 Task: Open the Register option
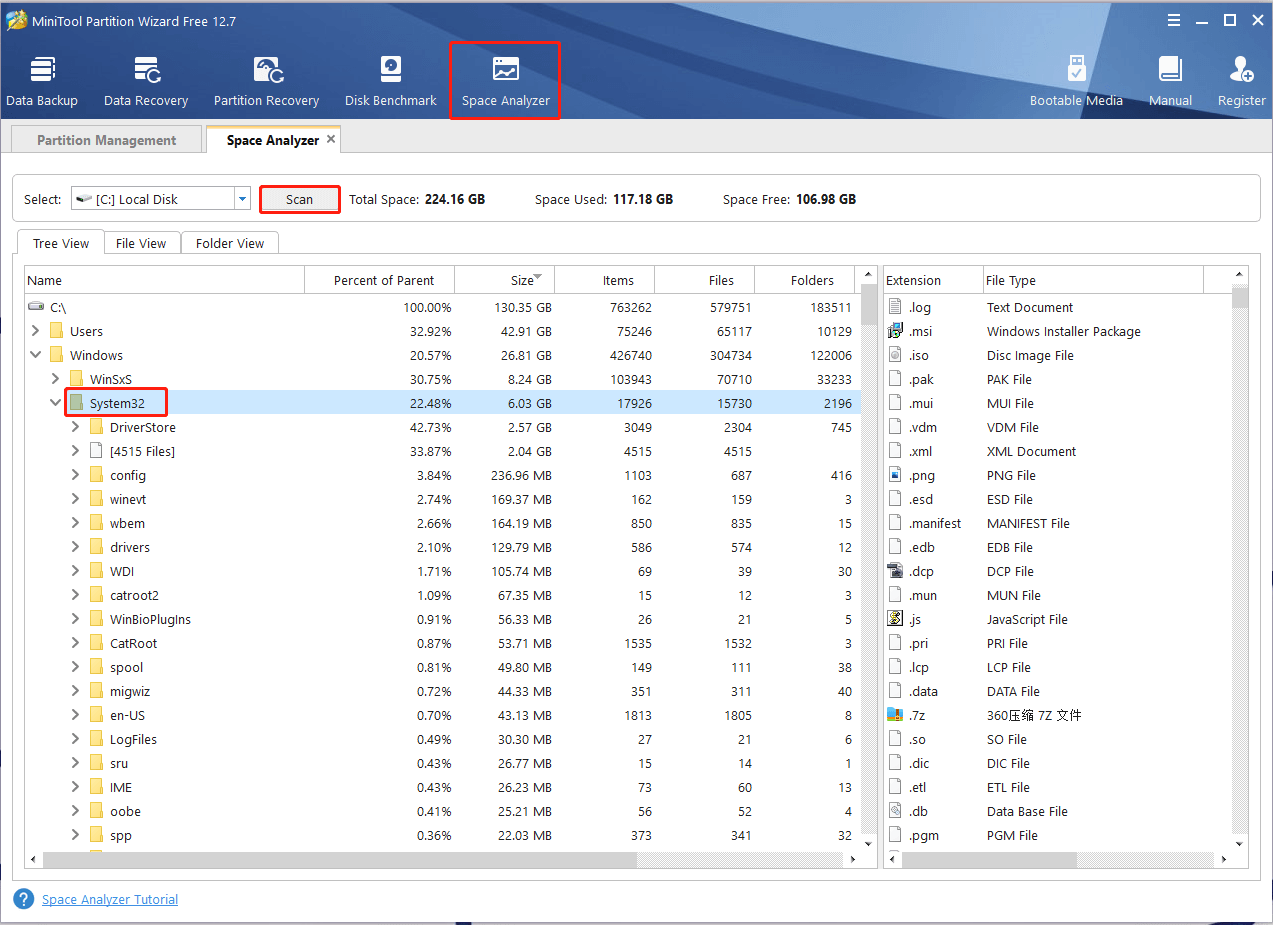click(x=1241, y=81)
